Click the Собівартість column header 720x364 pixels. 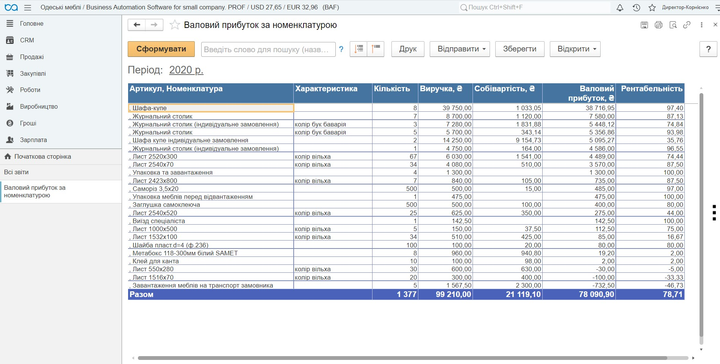[x=507, y=93]
